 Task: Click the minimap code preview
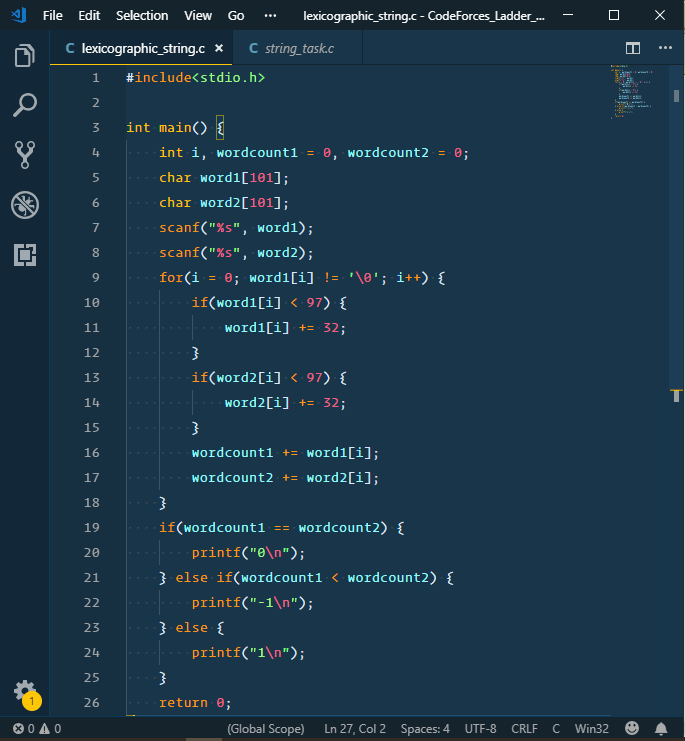(x=628, y=95)
